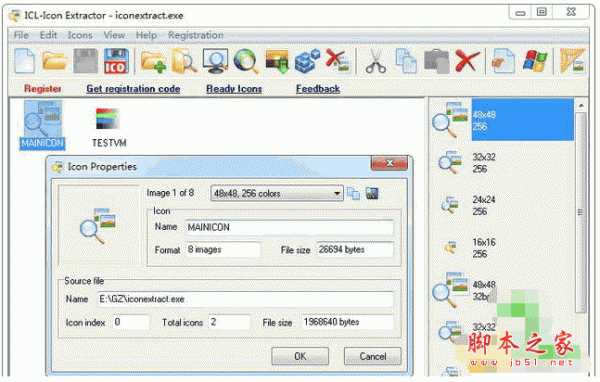Close the Icon Properties dialog
The height and width of the screenshot is (382, 600).
pyautogui.click(x=389, y=163)
